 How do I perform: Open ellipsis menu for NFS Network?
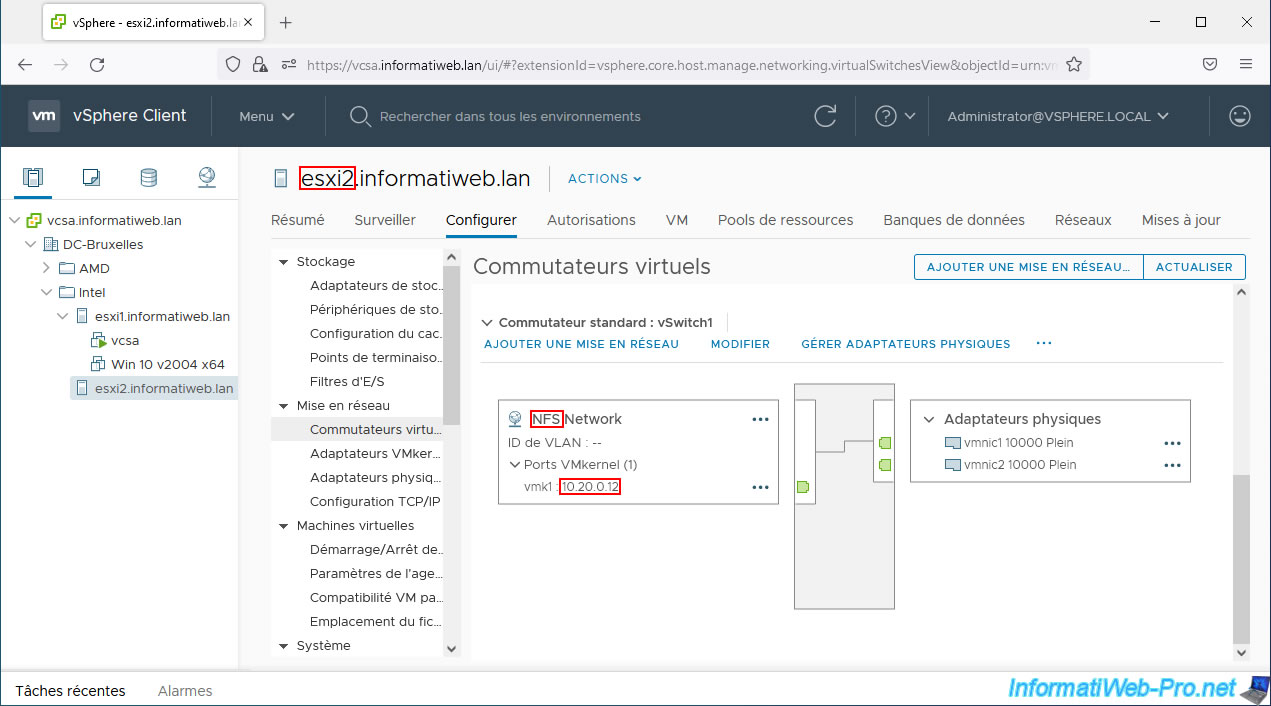760,420
